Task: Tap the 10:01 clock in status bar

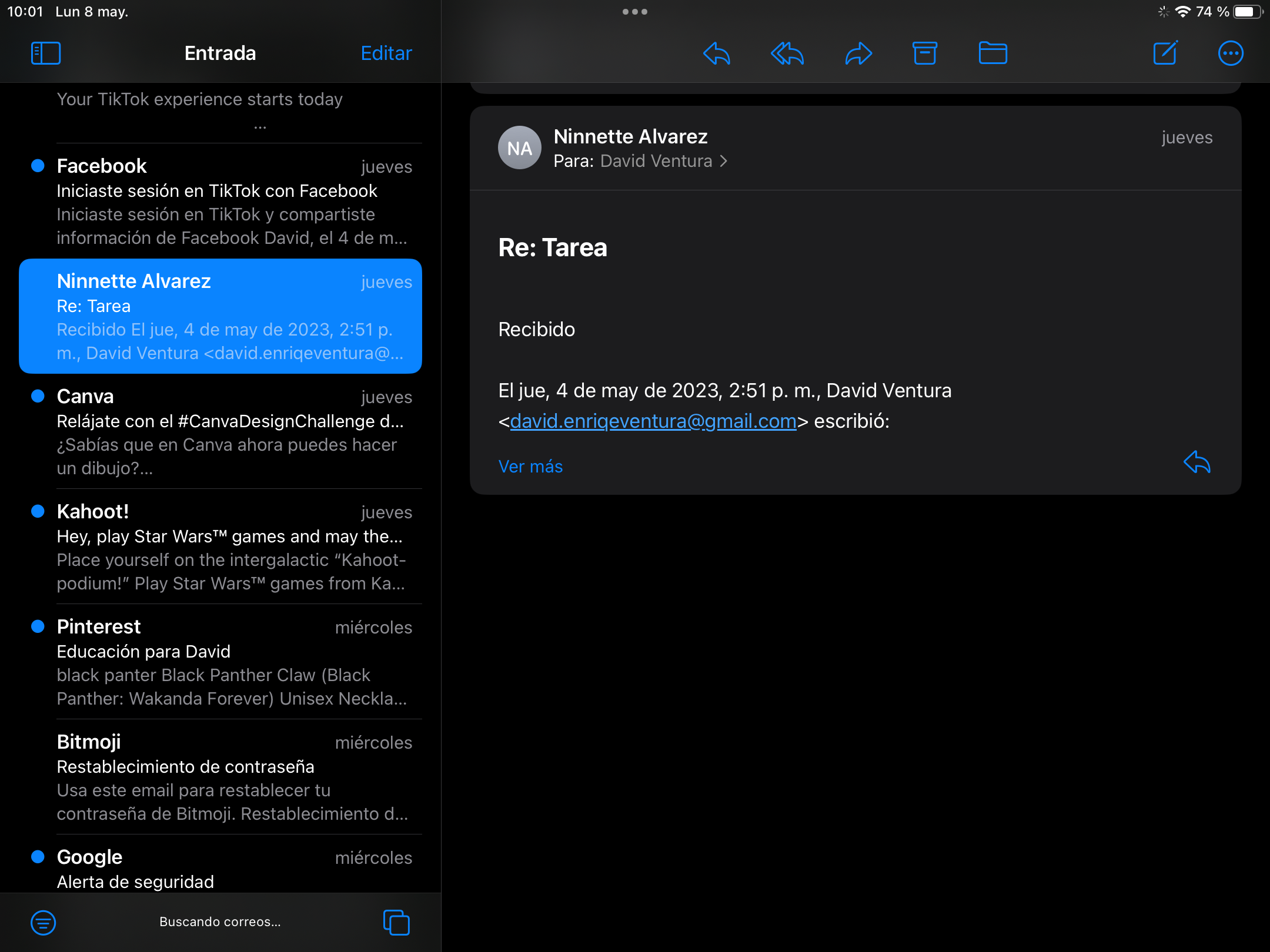Action: coord(25,12)
